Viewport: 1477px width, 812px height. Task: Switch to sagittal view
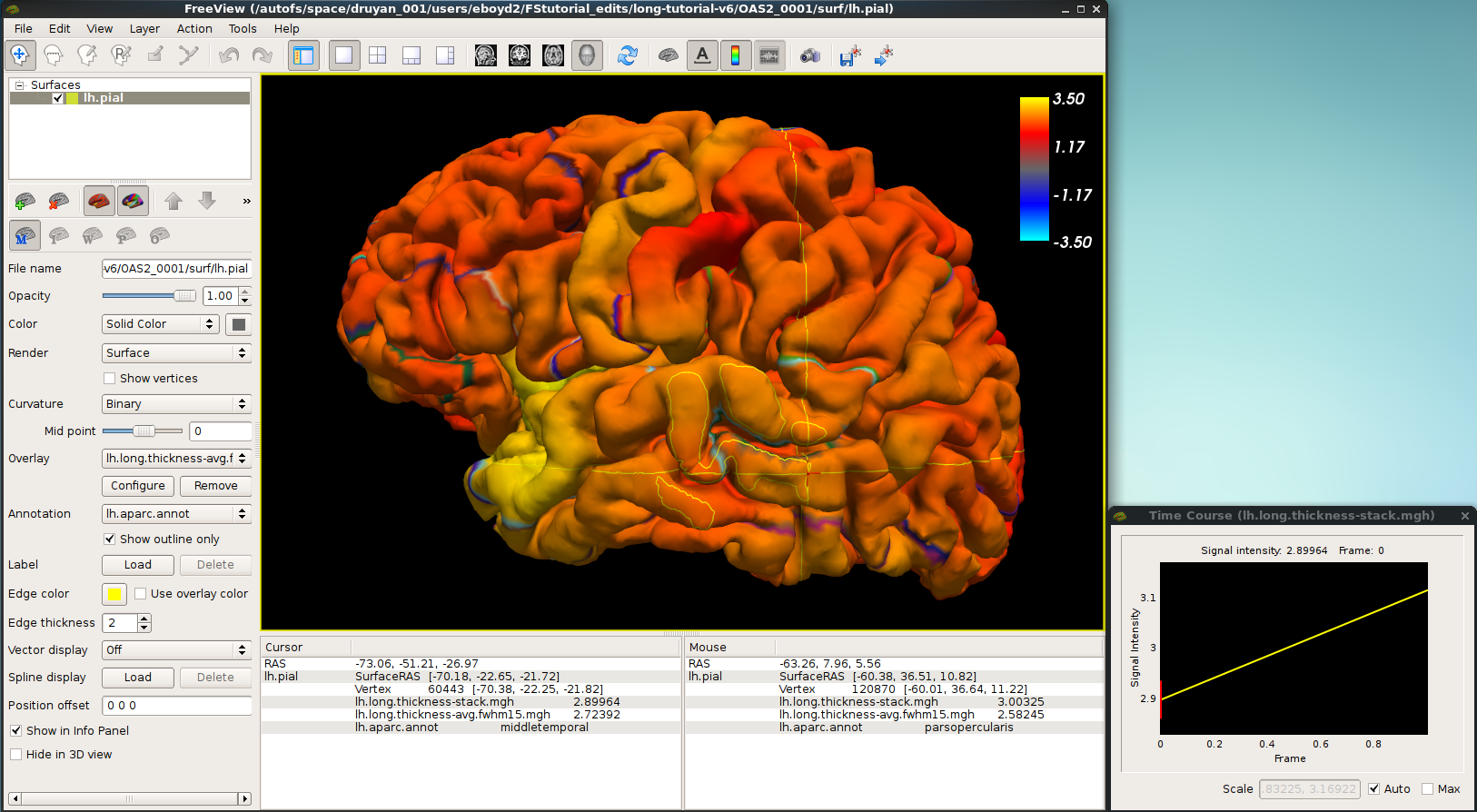pos(486,55)
